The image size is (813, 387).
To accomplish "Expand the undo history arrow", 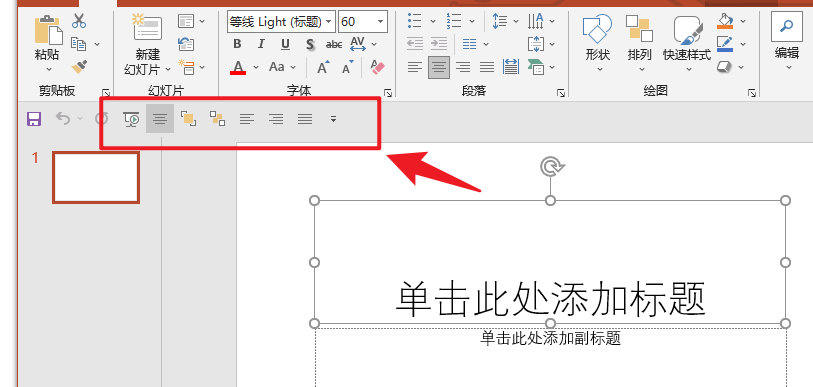I will pyautogui.click(x=80, y=119).
